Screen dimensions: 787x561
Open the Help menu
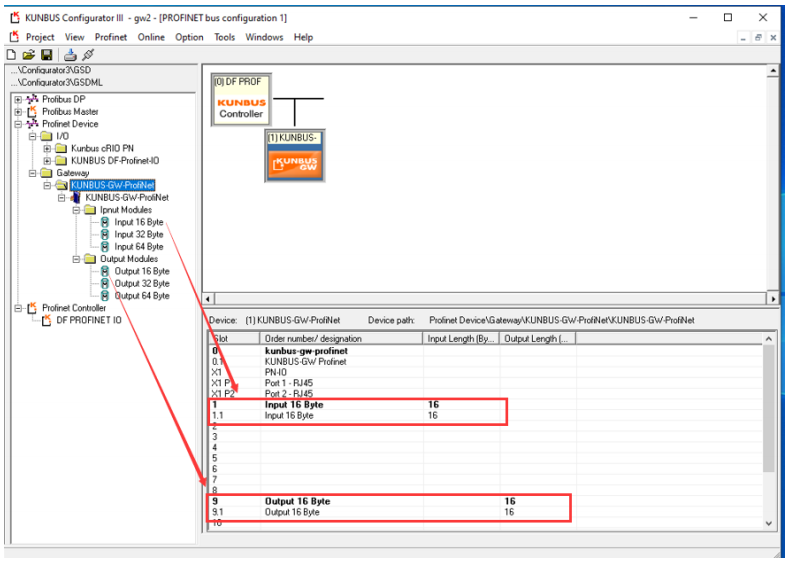pos(303,37)
